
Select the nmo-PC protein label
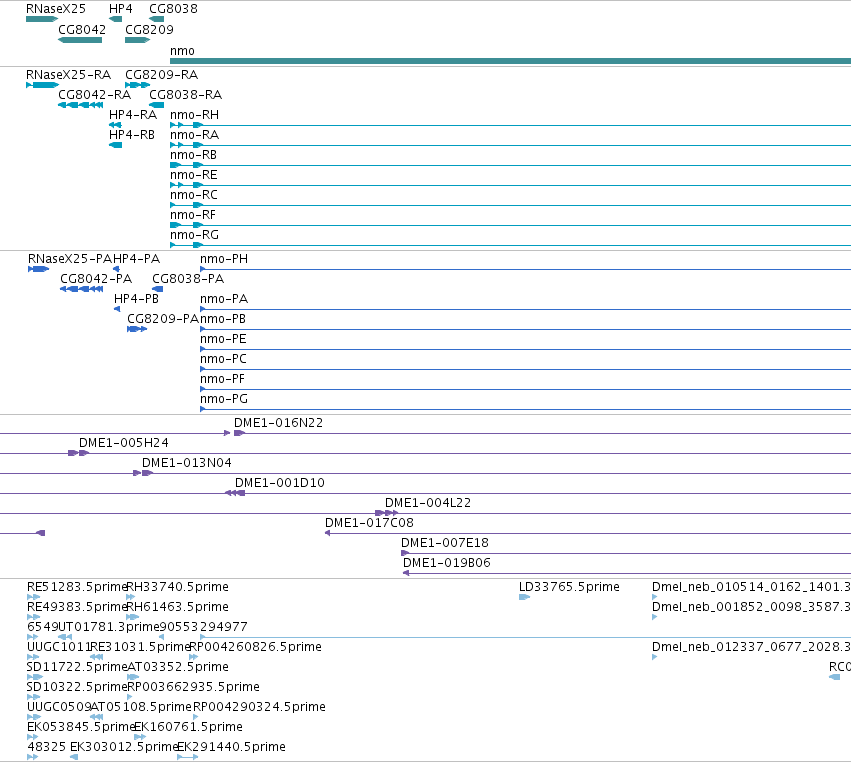click(x=223, y=359)
